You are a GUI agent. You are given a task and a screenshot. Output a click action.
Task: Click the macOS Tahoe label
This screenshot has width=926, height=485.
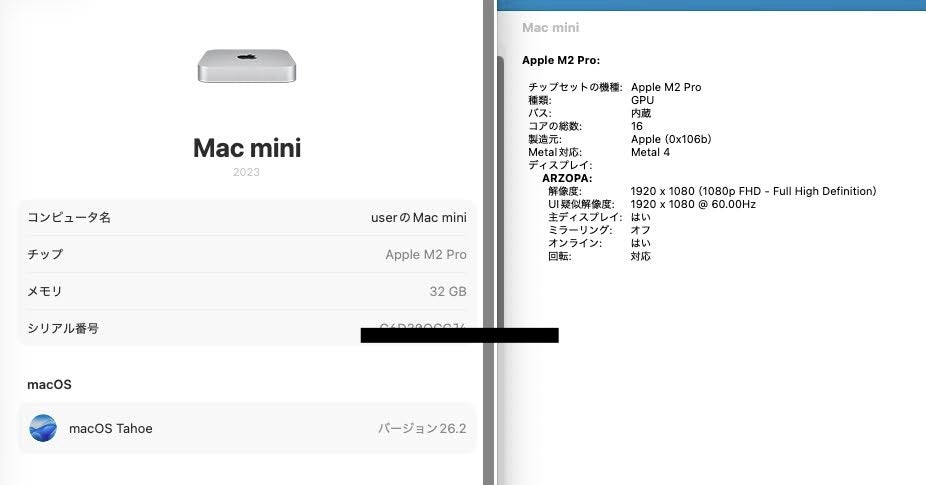110,428
